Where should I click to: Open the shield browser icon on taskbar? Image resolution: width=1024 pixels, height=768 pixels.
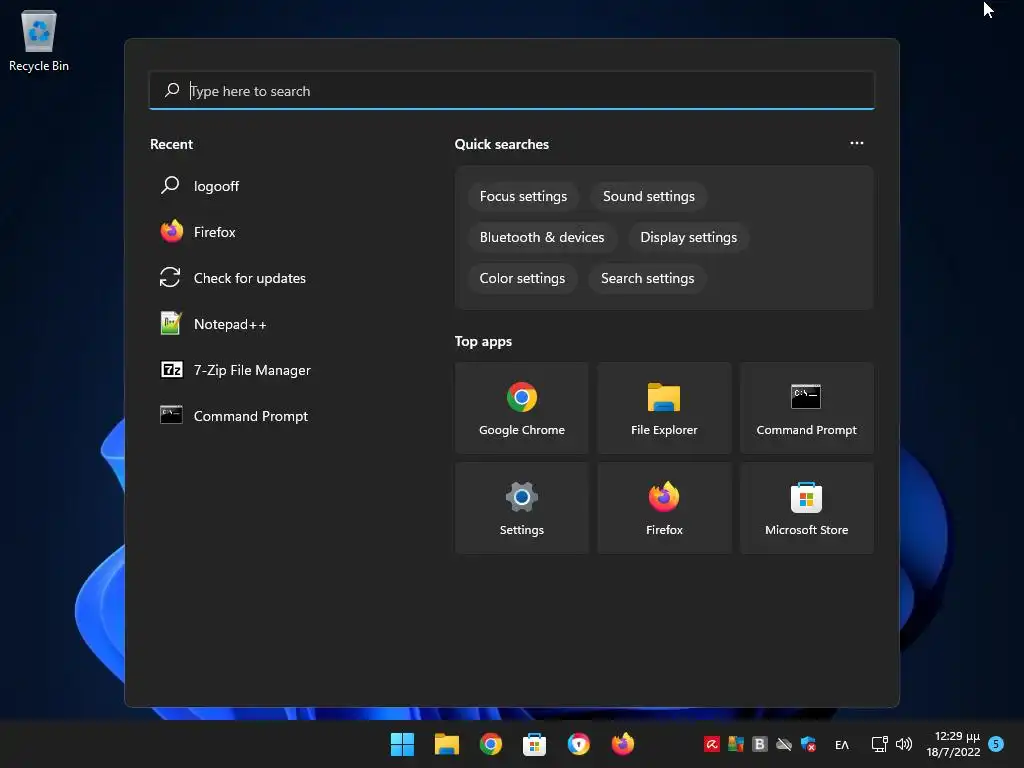[579, 744]
